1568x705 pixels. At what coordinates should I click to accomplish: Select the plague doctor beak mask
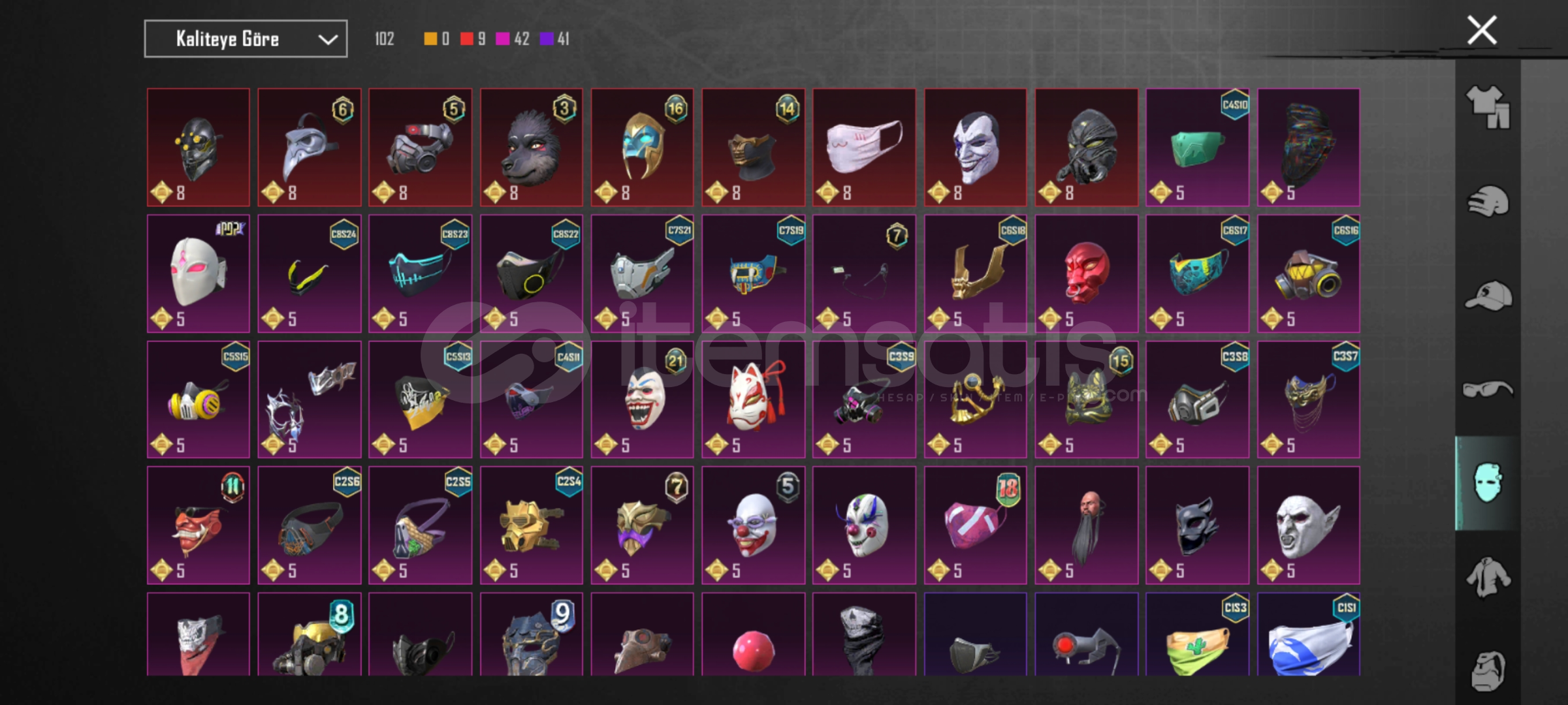coord(309,147)
